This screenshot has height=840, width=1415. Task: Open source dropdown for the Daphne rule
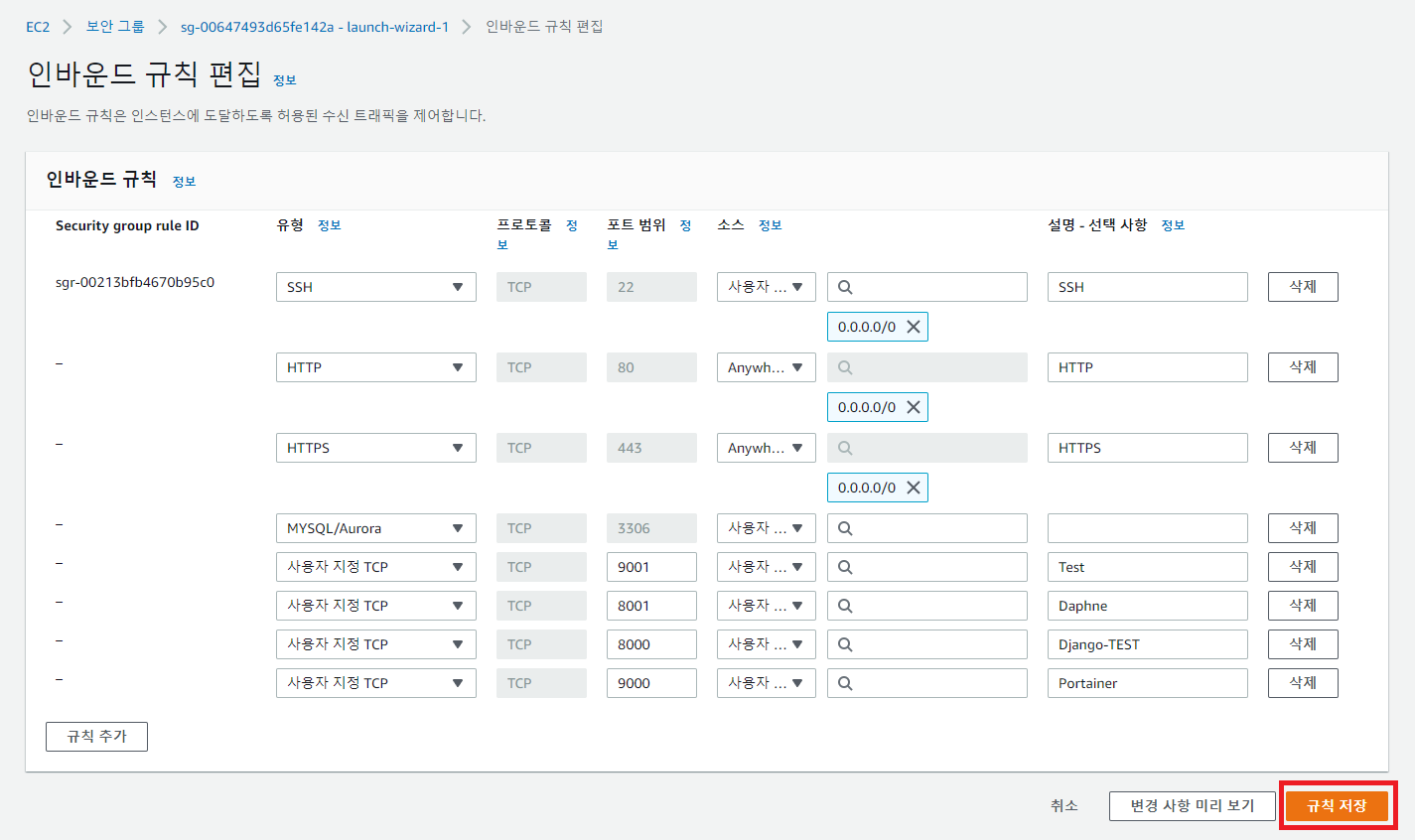[767, 606]
